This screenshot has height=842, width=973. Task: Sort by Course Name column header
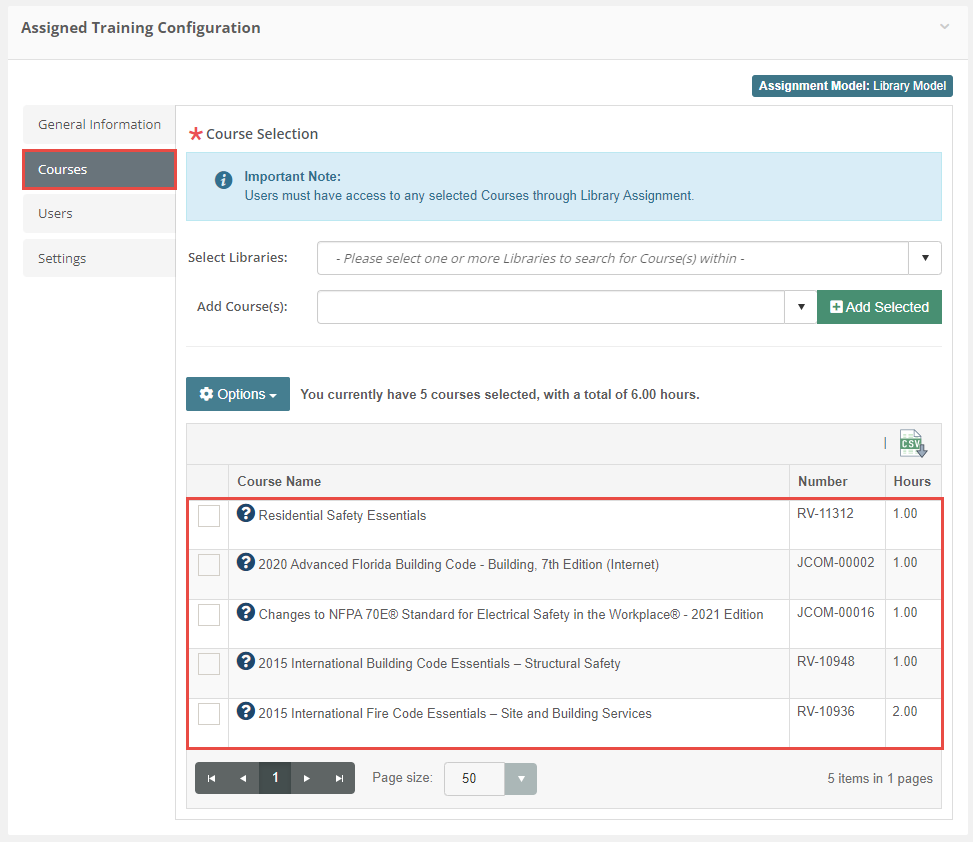click(x=279, y=481)
